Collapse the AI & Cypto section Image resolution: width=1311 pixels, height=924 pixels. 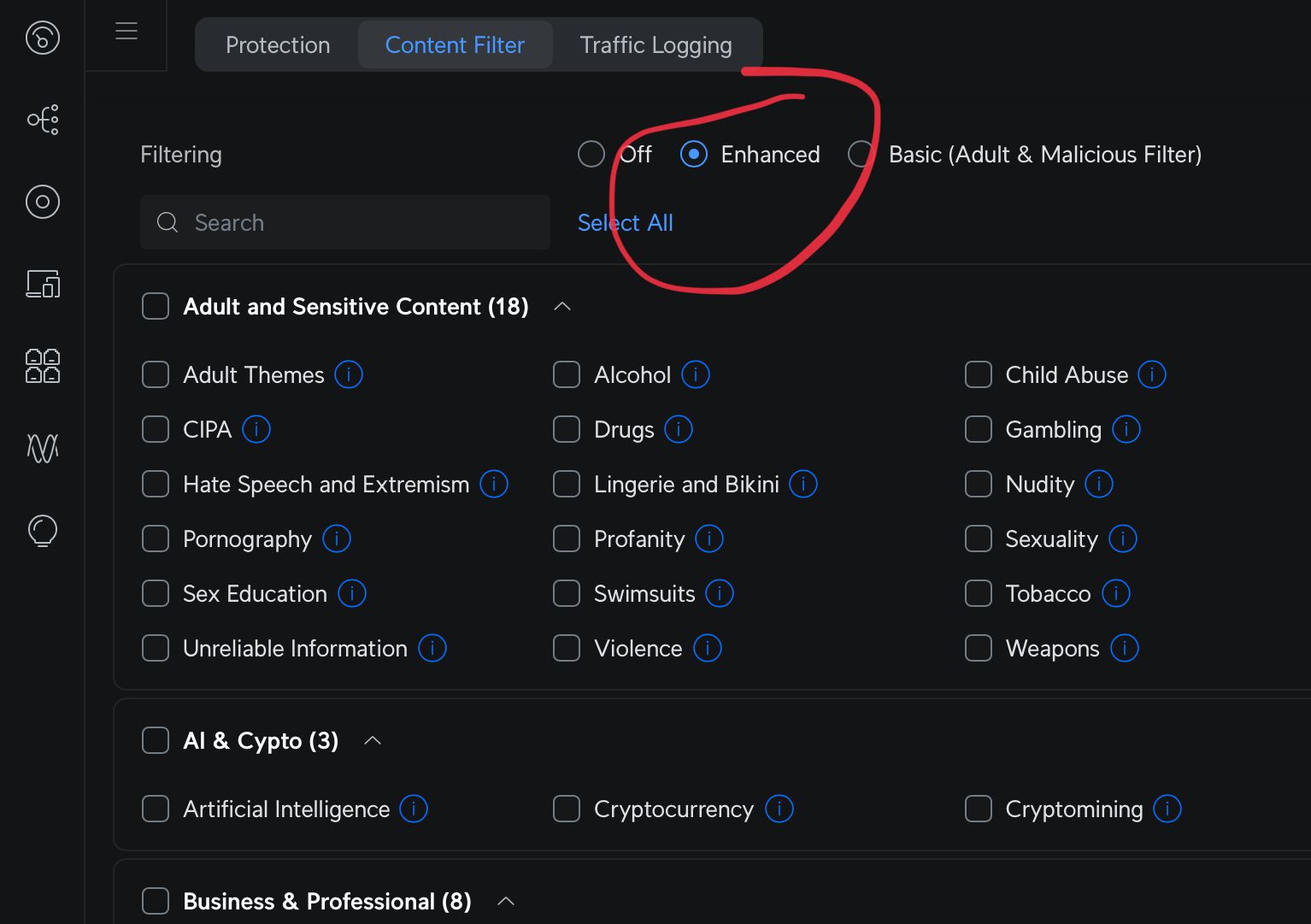click(373, 741)
